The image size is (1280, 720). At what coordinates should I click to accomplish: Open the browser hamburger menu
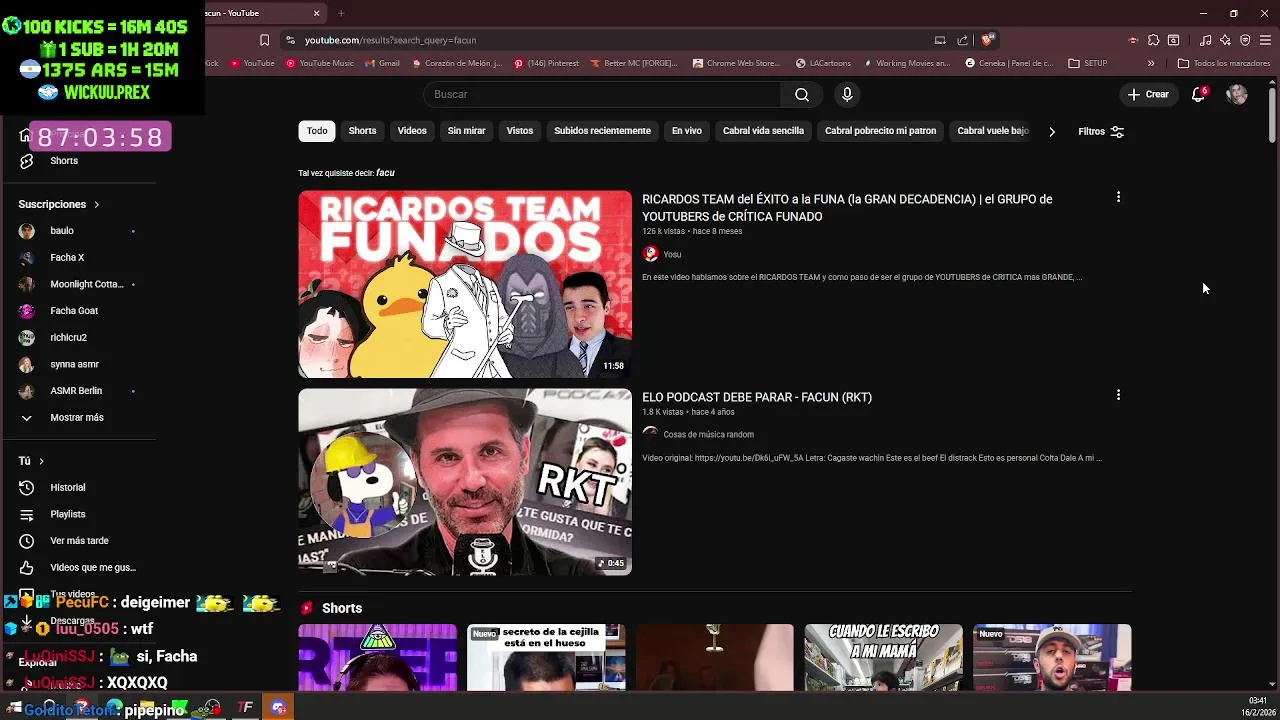(x=1265, y=40)
